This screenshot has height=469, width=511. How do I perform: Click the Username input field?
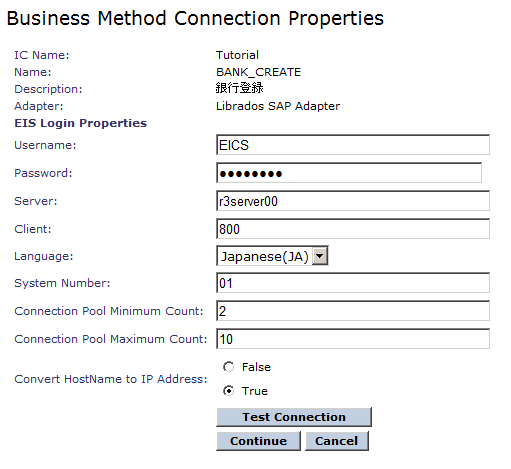coord(353,145)
